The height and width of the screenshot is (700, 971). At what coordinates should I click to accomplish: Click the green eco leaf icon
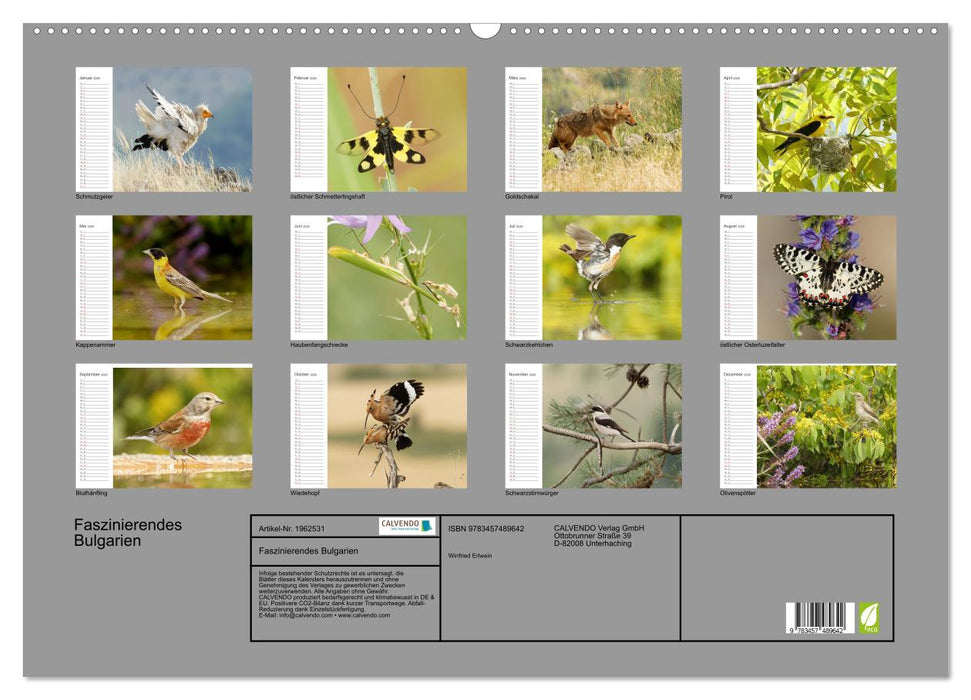[869, 616]
